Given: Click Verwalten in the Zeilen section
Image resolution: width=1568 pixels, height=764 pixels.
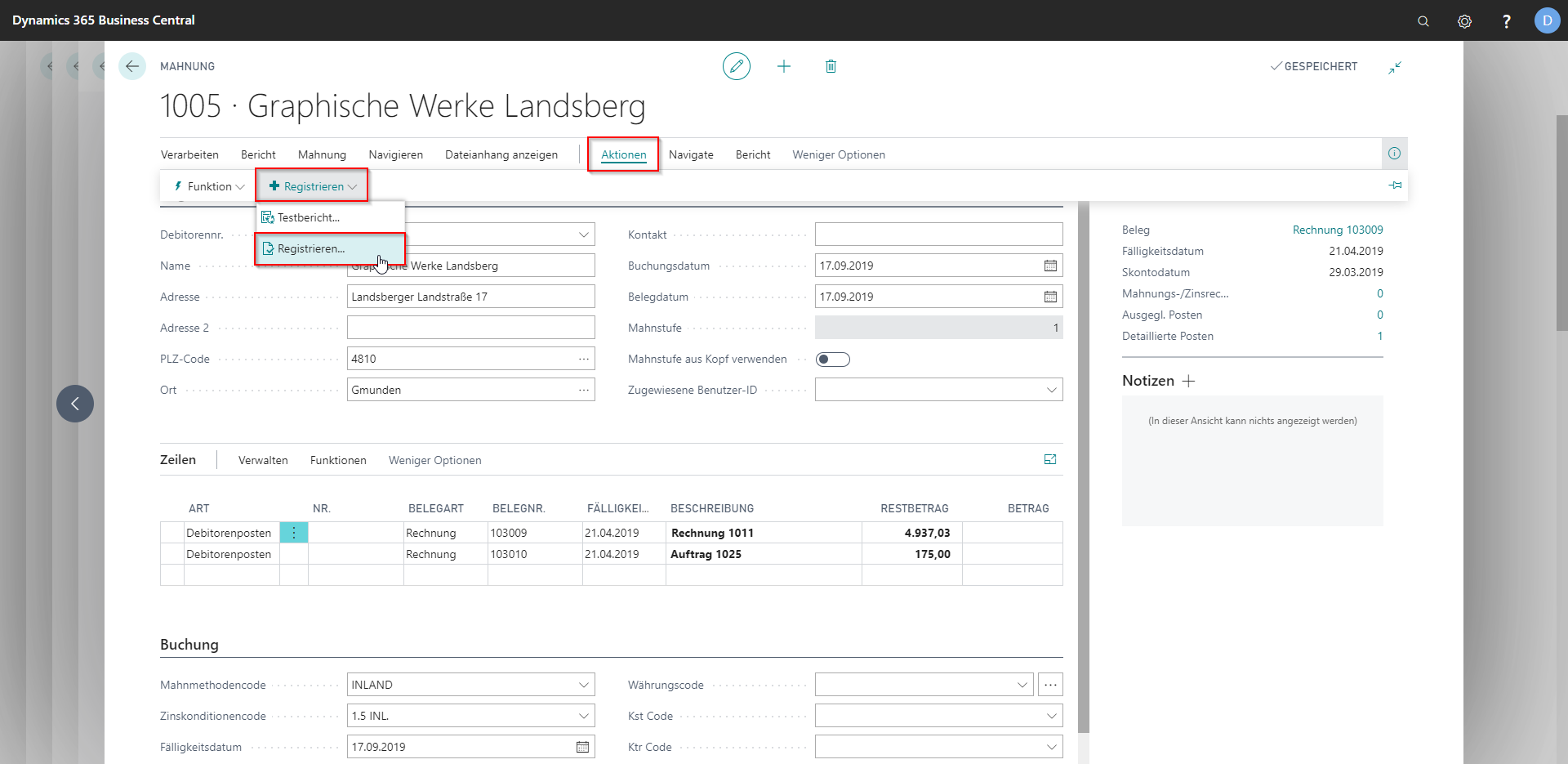Looking at the screenshot, I should [263, 460].
